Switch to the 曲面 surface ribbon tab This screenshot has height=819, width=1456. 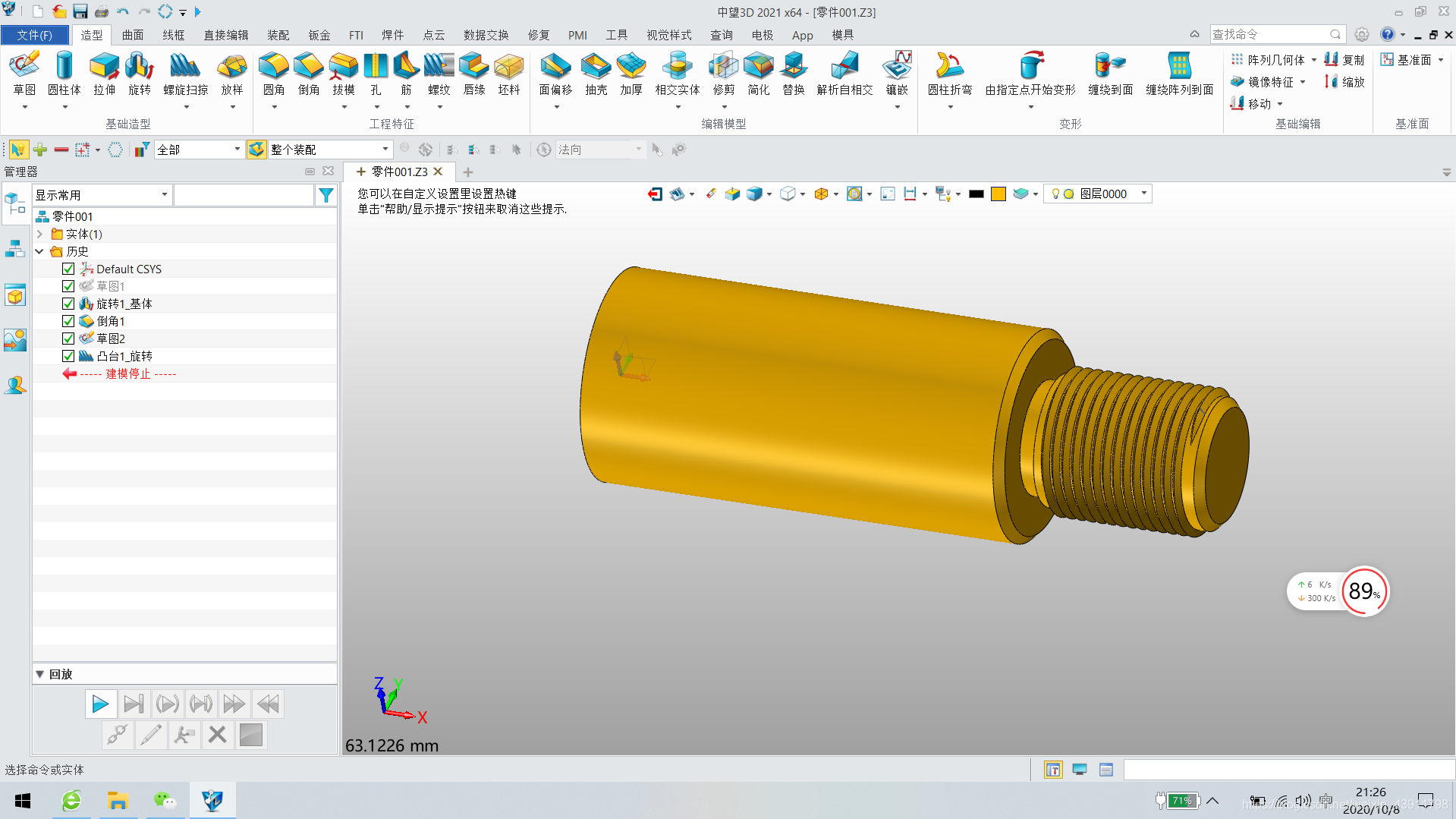click(x=133, y=35)
